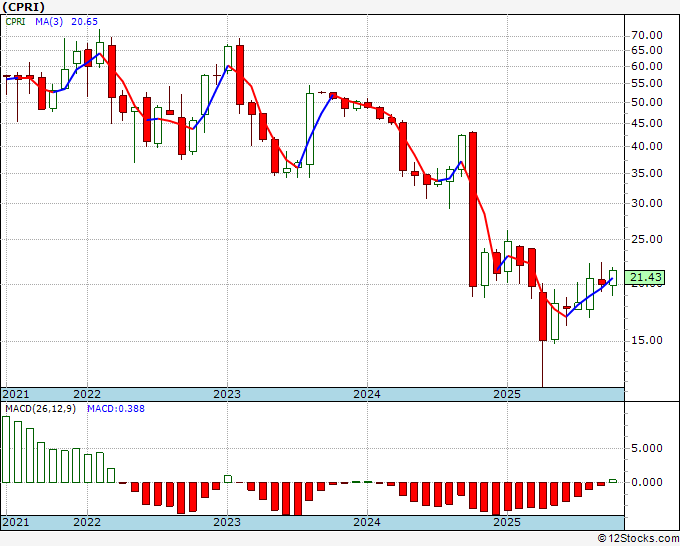Screen dimensions: 680x546
Task: Click the 30.00 price axis label
Action: tap(647, 203)
